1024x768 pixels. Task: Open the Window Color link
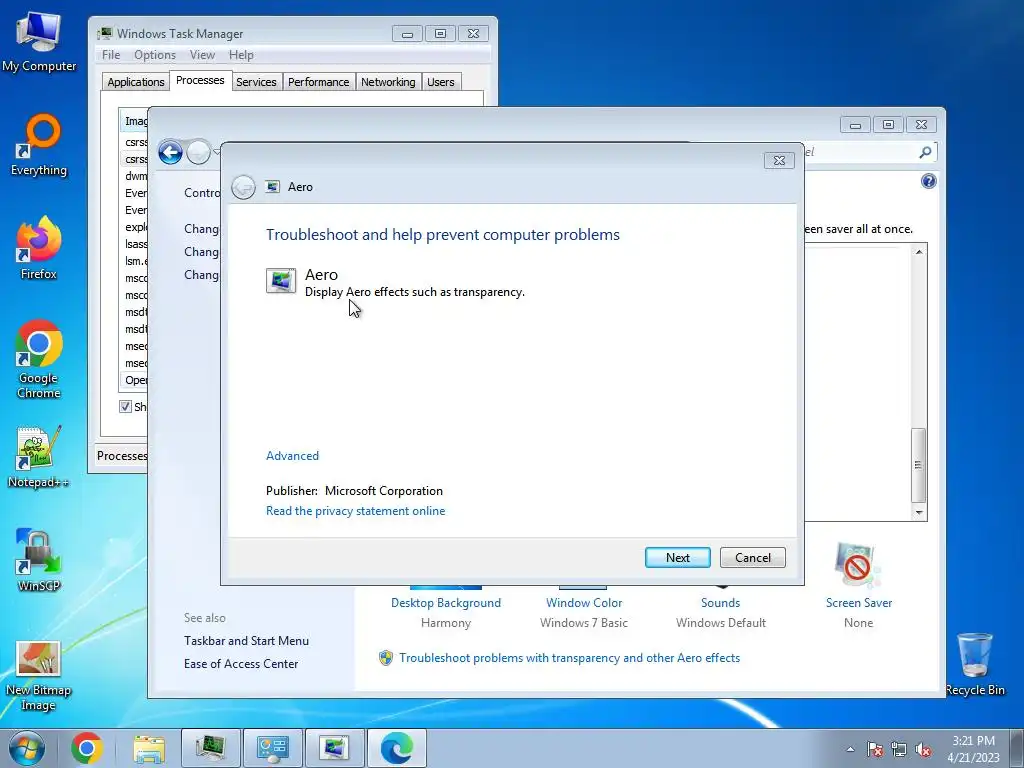[x=584, y=603]
